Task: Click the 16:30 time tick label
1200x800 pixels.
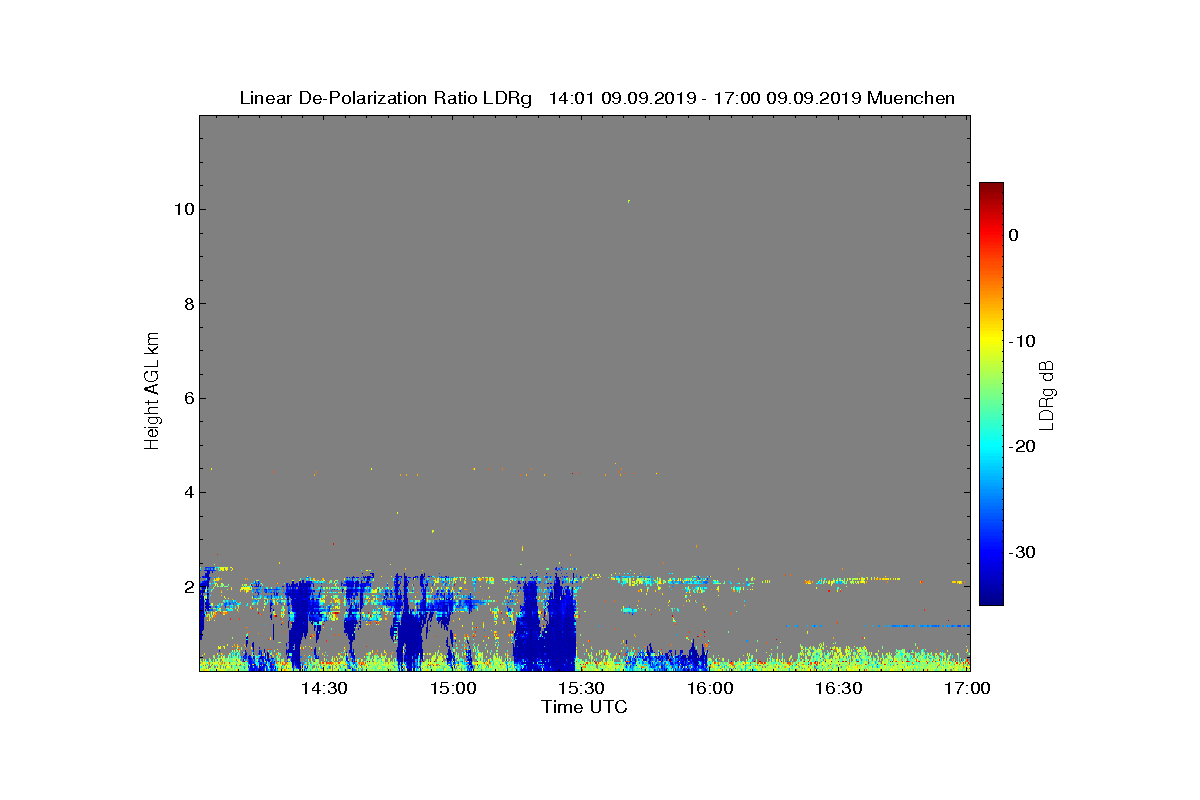Action: click(838, 688)
